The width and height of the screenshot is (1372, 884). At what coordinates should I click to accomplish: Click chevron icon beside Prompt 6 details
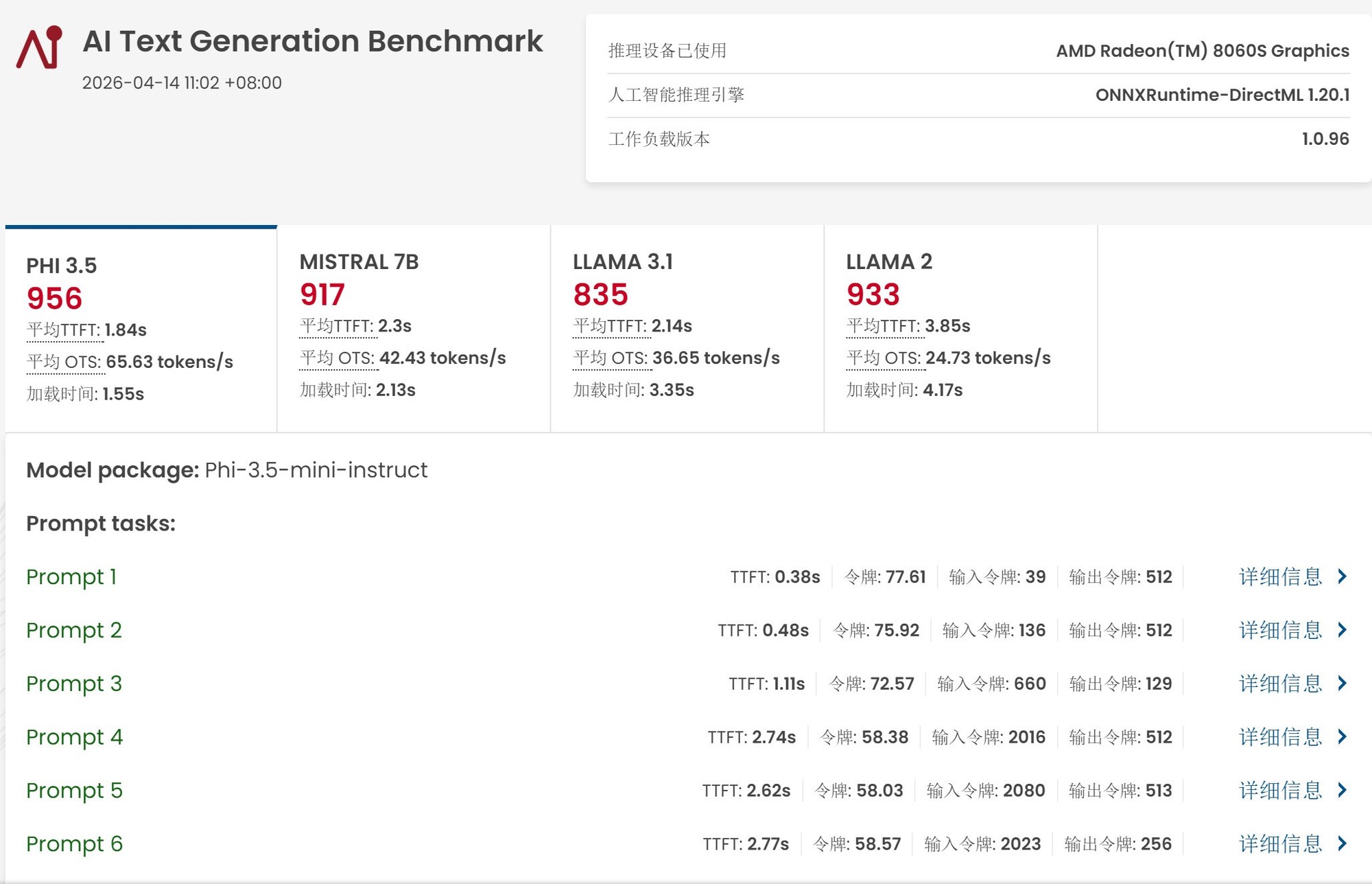tap(1343, 844)
